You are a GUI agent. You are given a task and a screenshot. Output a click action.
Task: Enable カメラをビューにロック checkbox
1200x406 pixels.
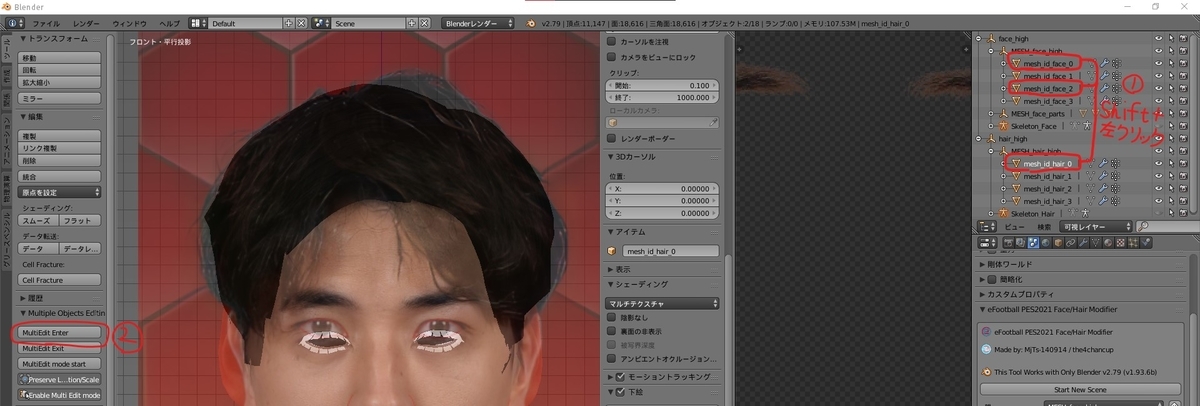pos(613,58)
